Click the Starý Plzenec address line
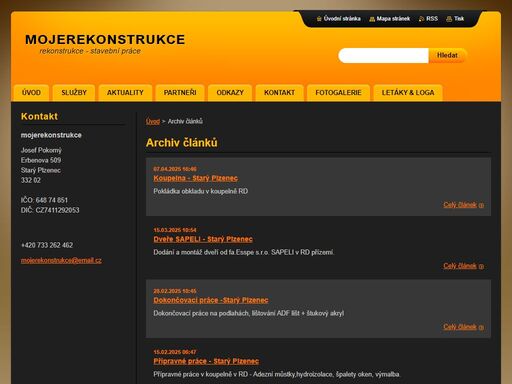512x384 pixels. tap(41, 170)
